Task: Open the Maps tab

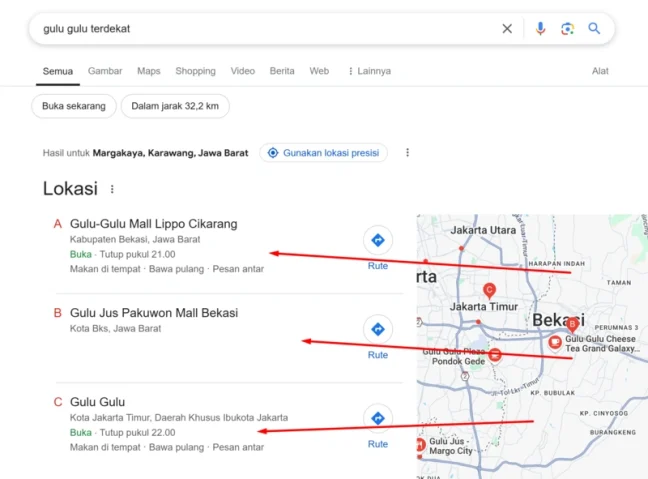Action: (x=149, y=71)
